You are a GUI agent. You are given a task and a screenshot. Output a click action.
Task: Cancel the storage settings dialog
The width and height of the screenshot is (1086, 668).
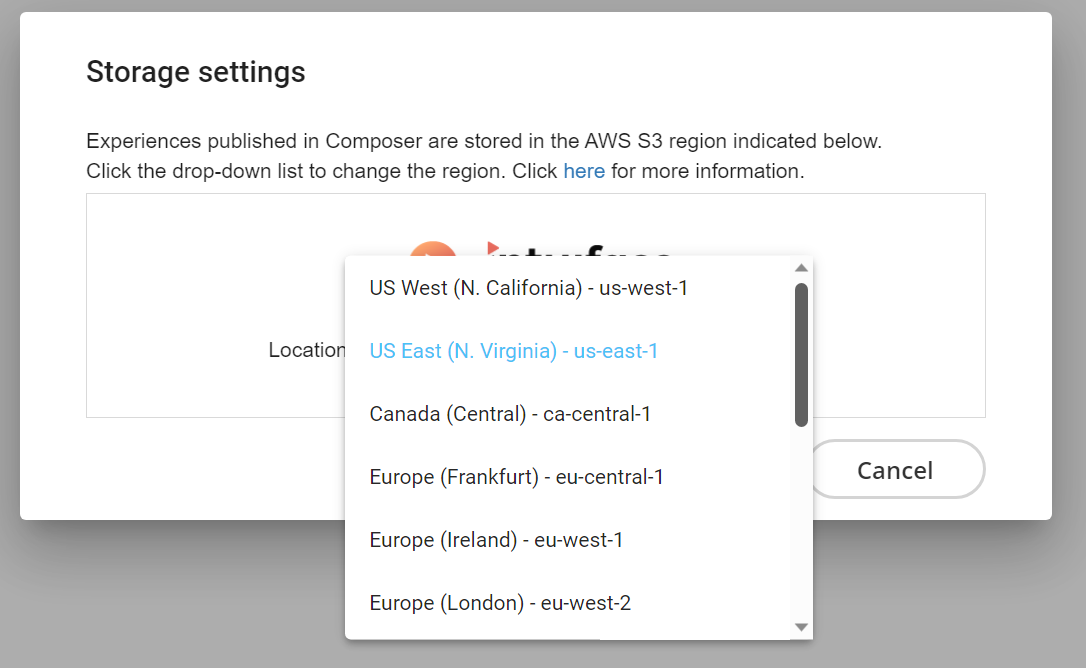click(896, 470)
